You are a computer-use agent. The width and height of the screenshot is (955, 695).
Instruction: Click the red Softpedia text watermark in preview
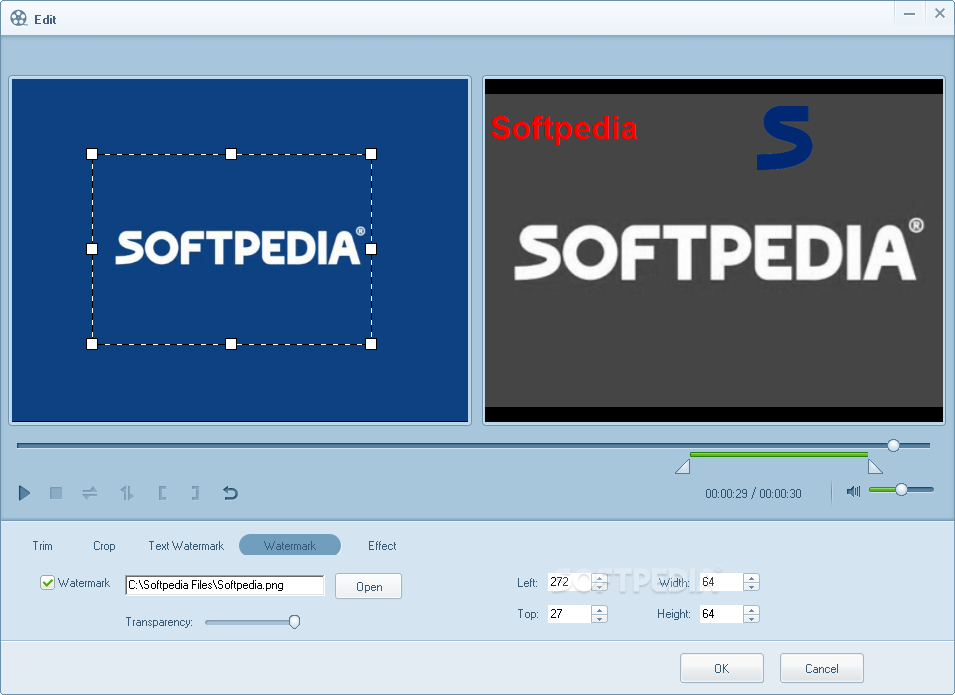point(564,129)
